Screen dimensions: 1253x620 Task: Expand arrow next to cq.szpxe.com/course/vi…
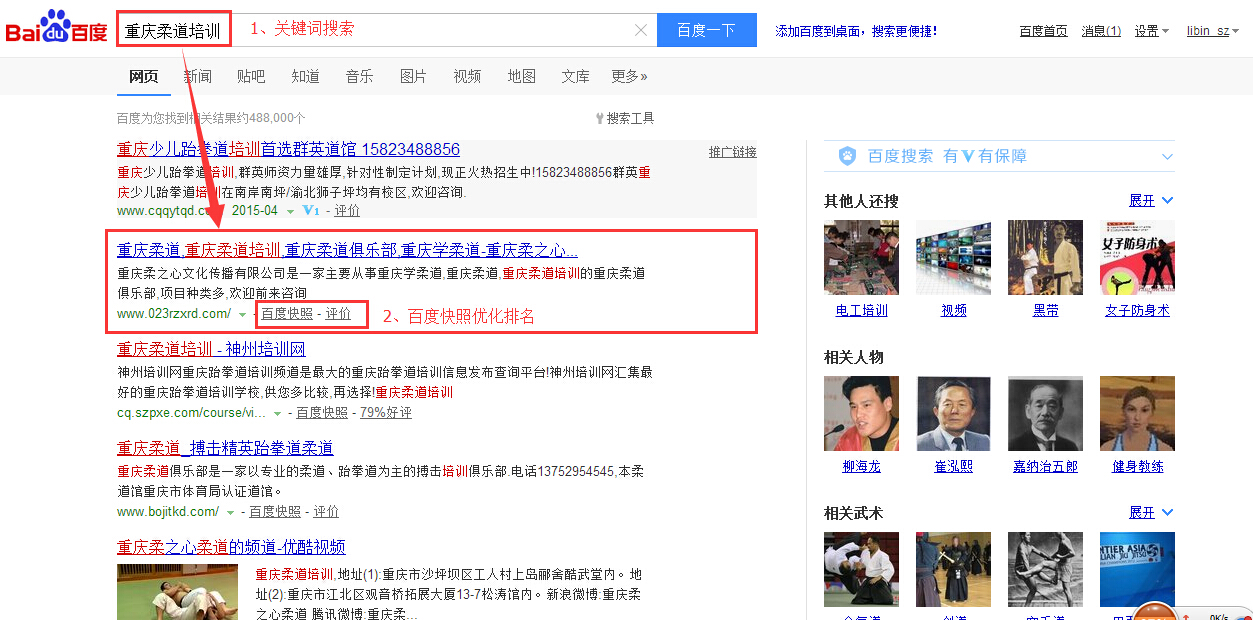pos(277,413)
